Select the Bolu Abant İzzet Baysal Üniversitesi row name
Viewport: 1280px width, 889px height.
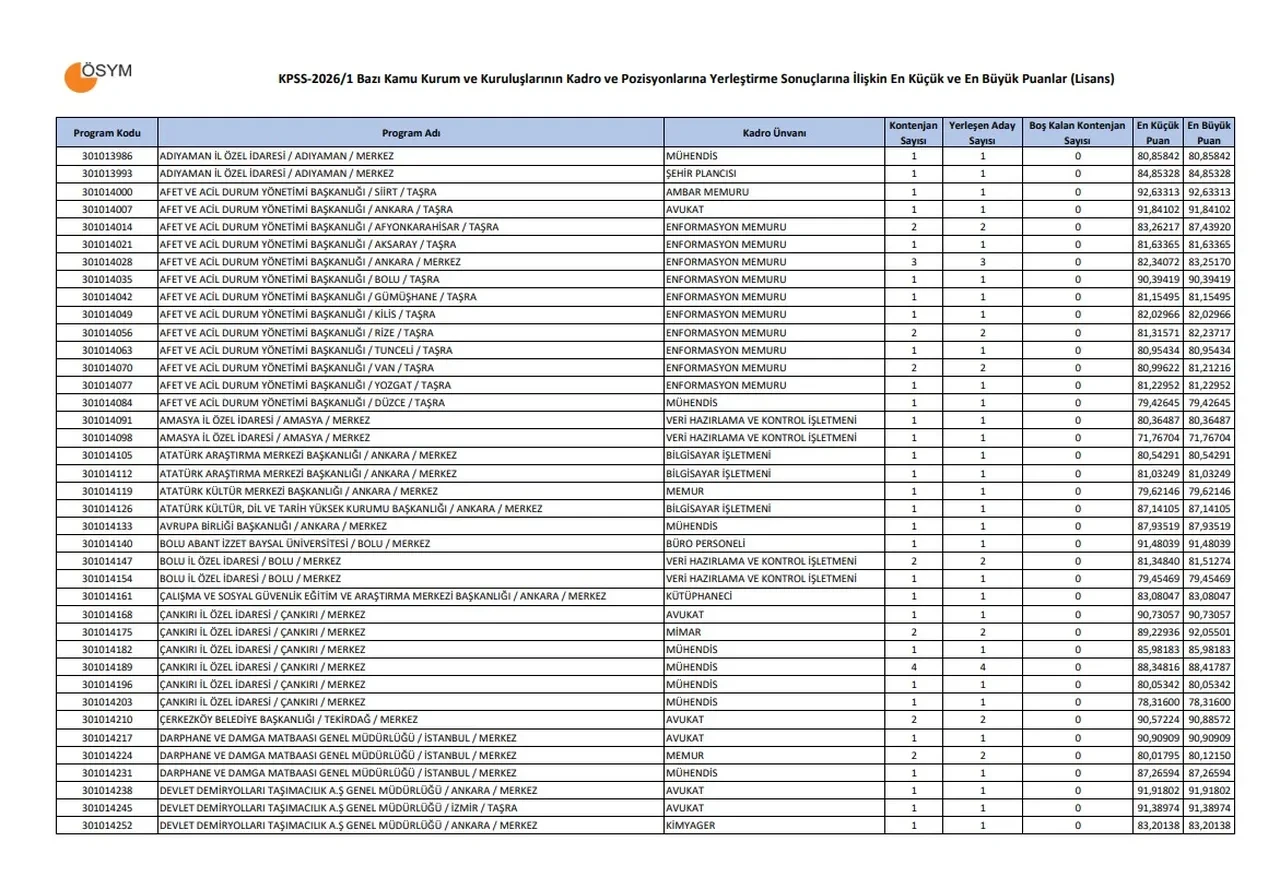click(295, 544)
